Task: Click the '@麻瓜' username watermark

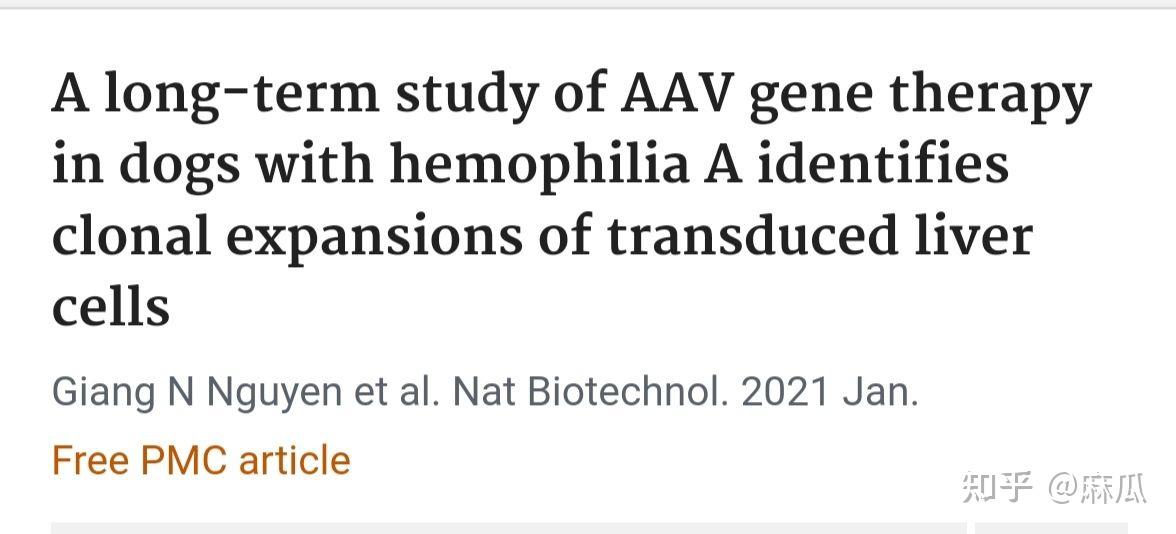Action: (1097, 488)
